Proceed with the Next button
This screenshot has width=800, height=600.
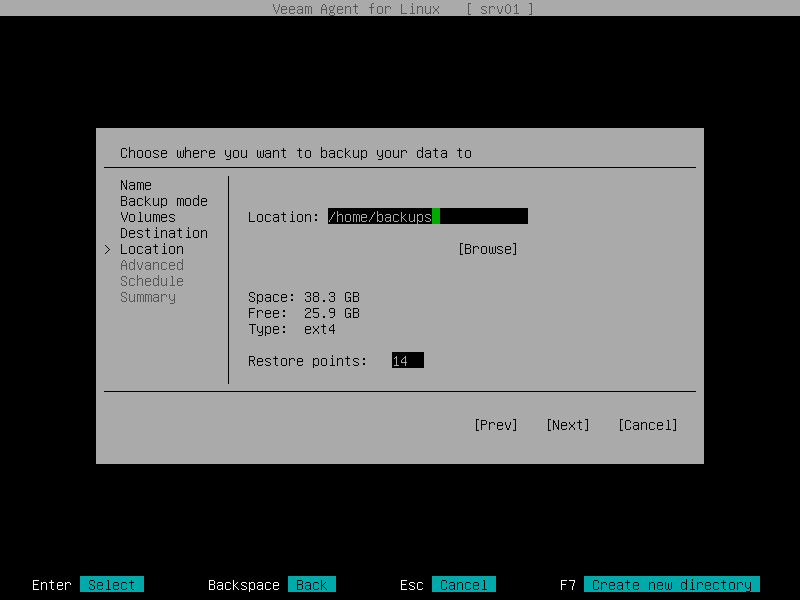pos(567,425)
